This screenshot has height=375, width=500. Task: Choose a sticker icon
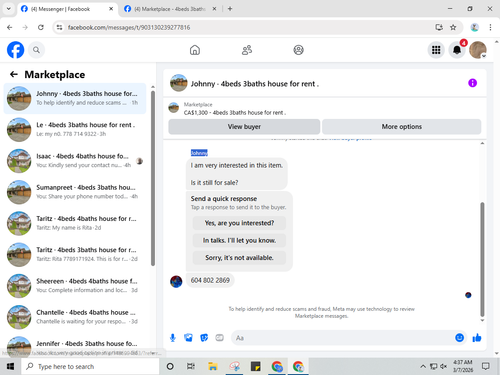click(x=204, y=338)
